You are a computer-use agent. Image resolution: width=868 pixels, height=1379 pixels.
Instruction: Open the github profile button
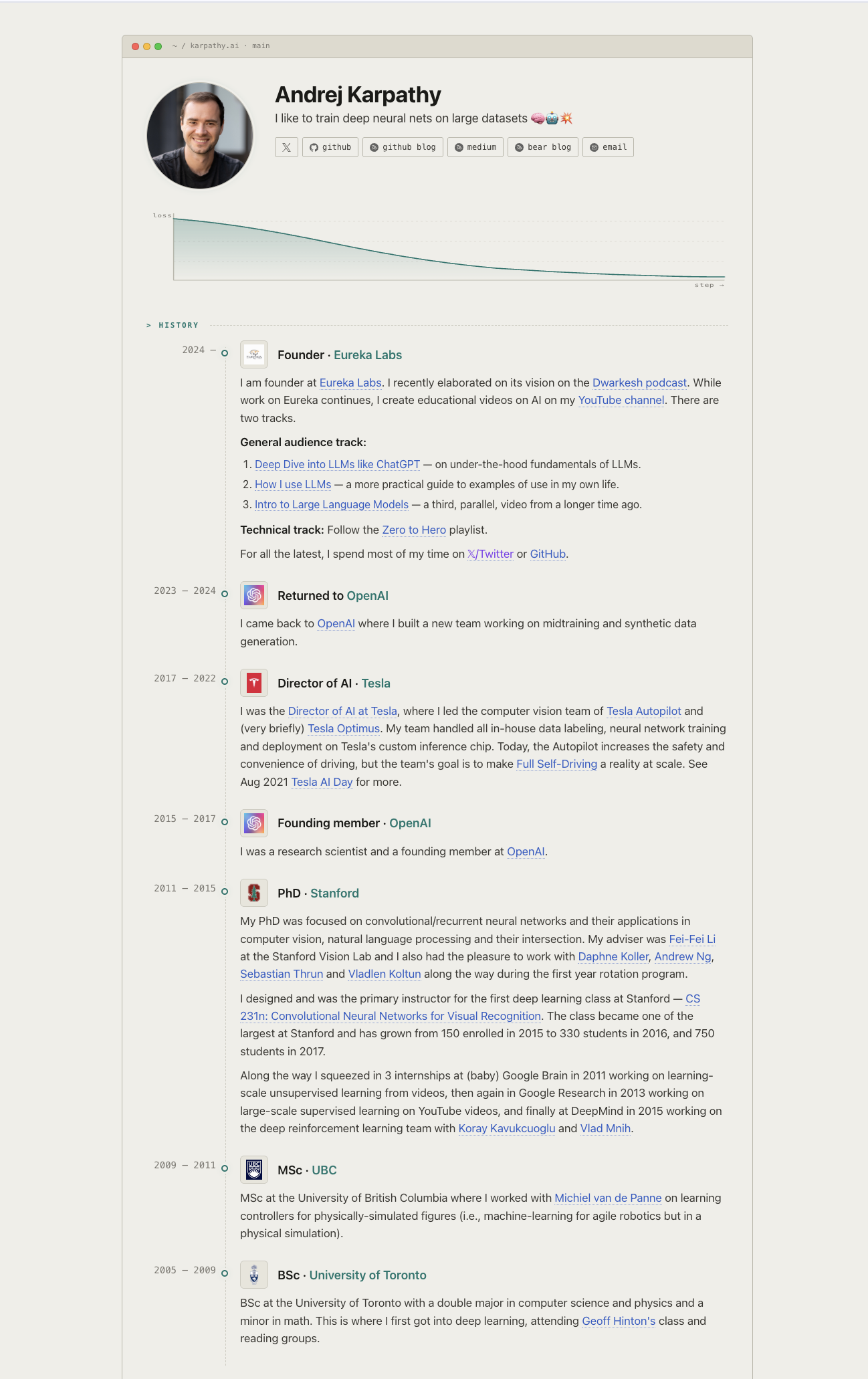330,147
